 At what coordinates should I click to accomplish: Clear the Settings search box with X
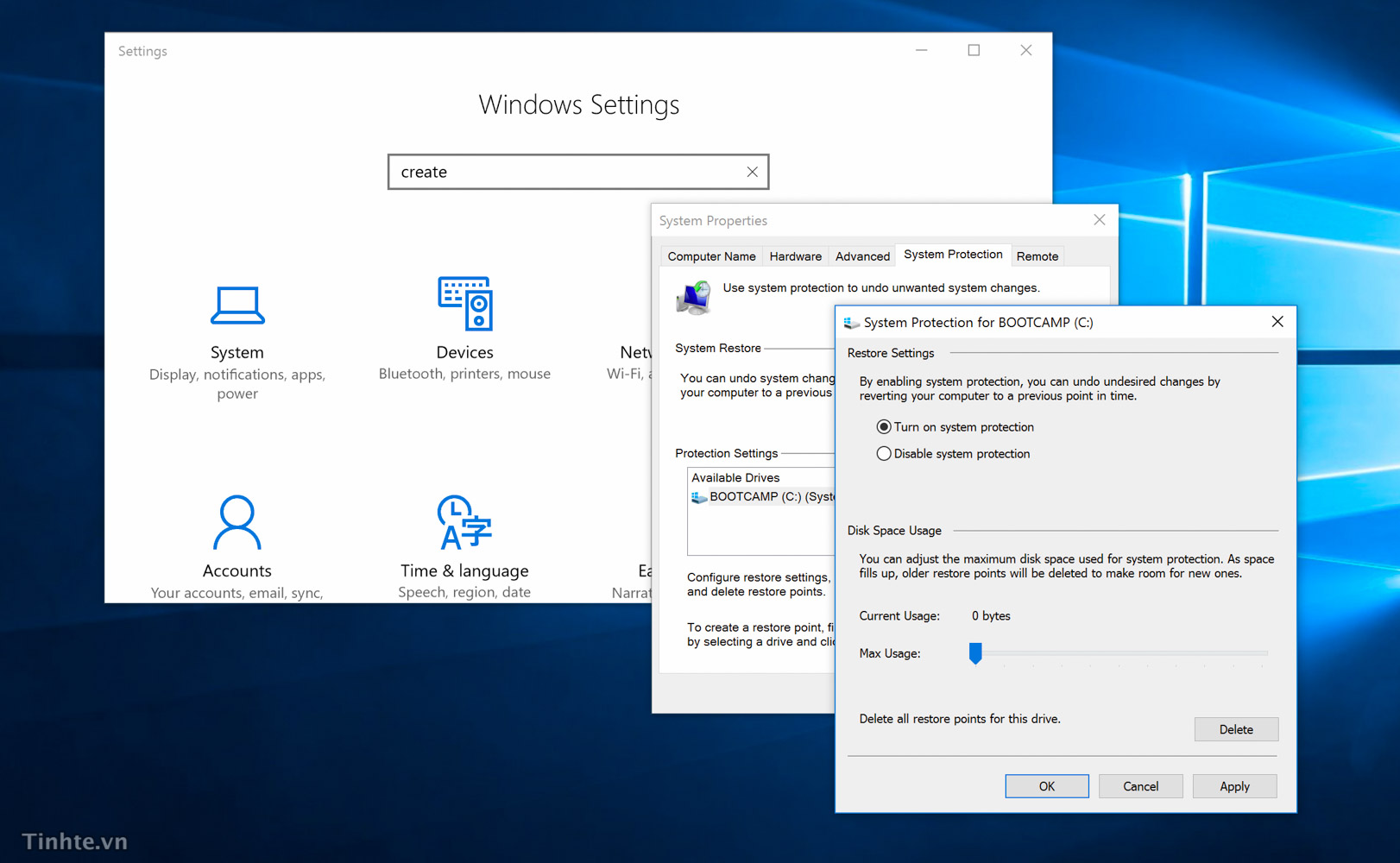(752, 172)
